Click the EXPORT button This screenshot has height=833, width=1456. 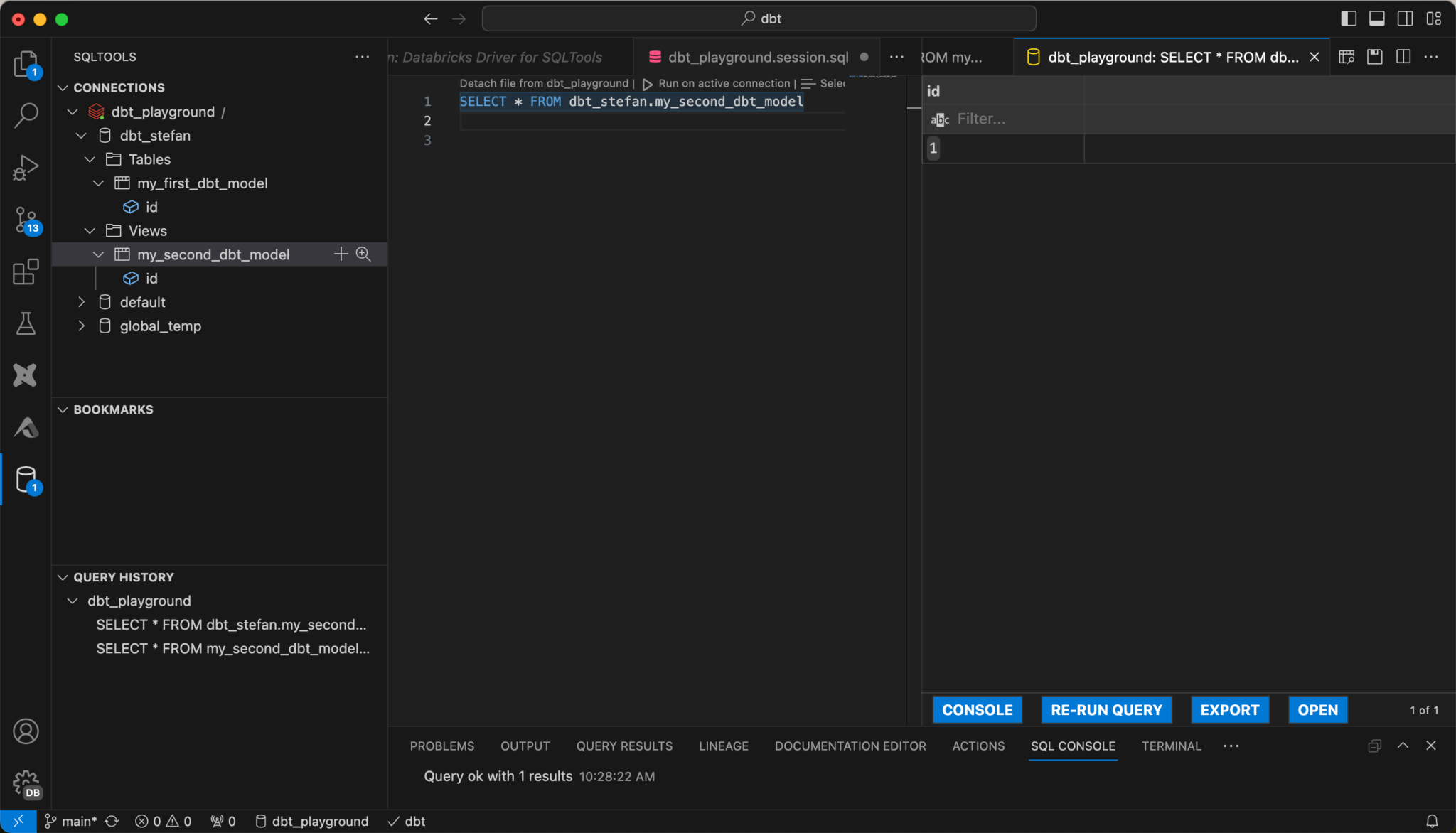(x=1229, y=709)
